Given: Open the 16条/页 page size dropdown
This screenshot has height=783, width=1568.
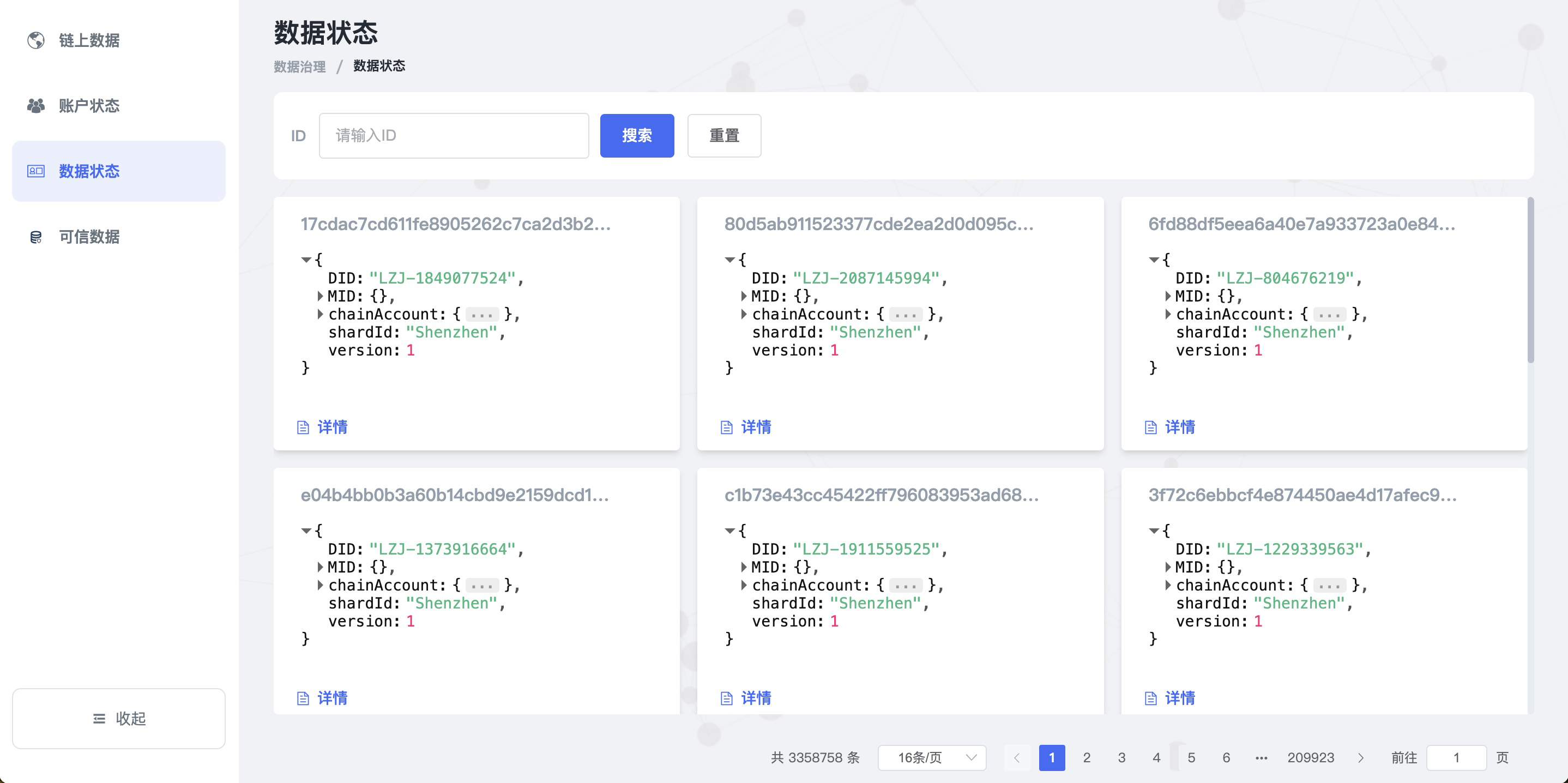Looking at the screenshot, I should coord(931,757).
